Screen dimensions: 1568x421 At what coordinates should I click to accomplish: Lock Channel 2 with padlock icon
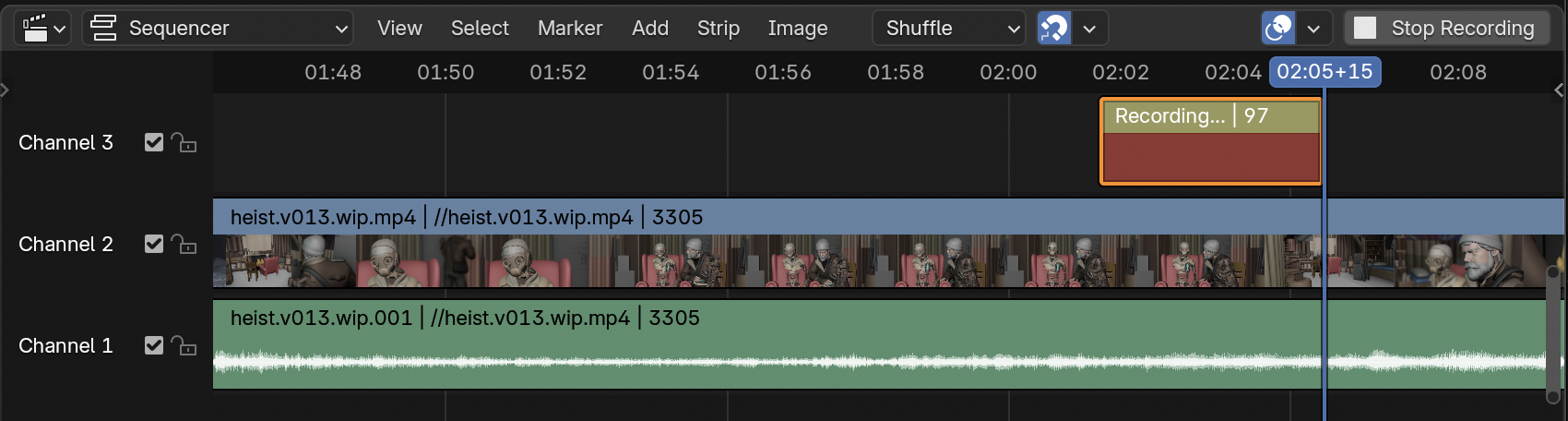184,244
